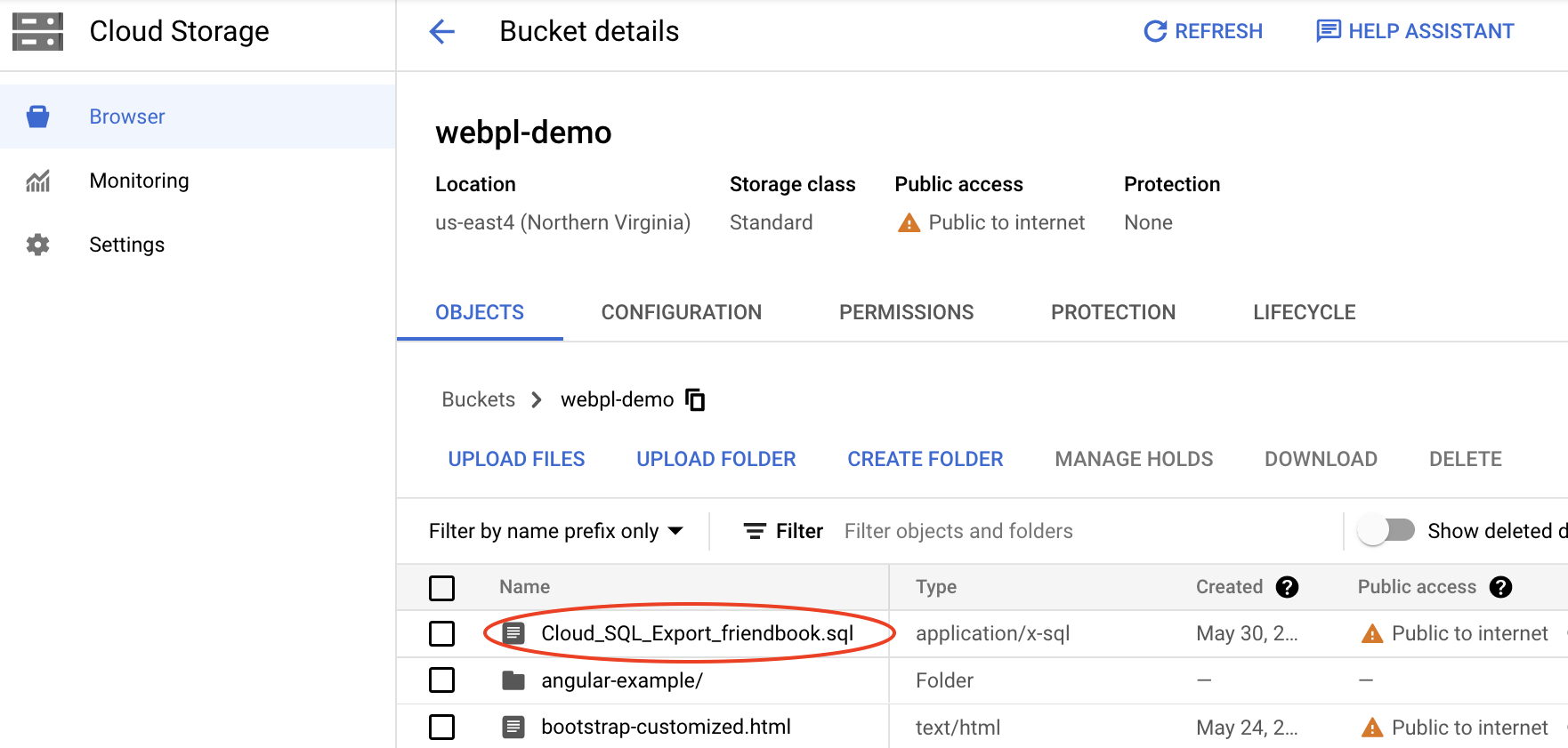Click the Filter lines icon
The height and width of the screenshot is (748, 1568).
[x=755, y=531]
